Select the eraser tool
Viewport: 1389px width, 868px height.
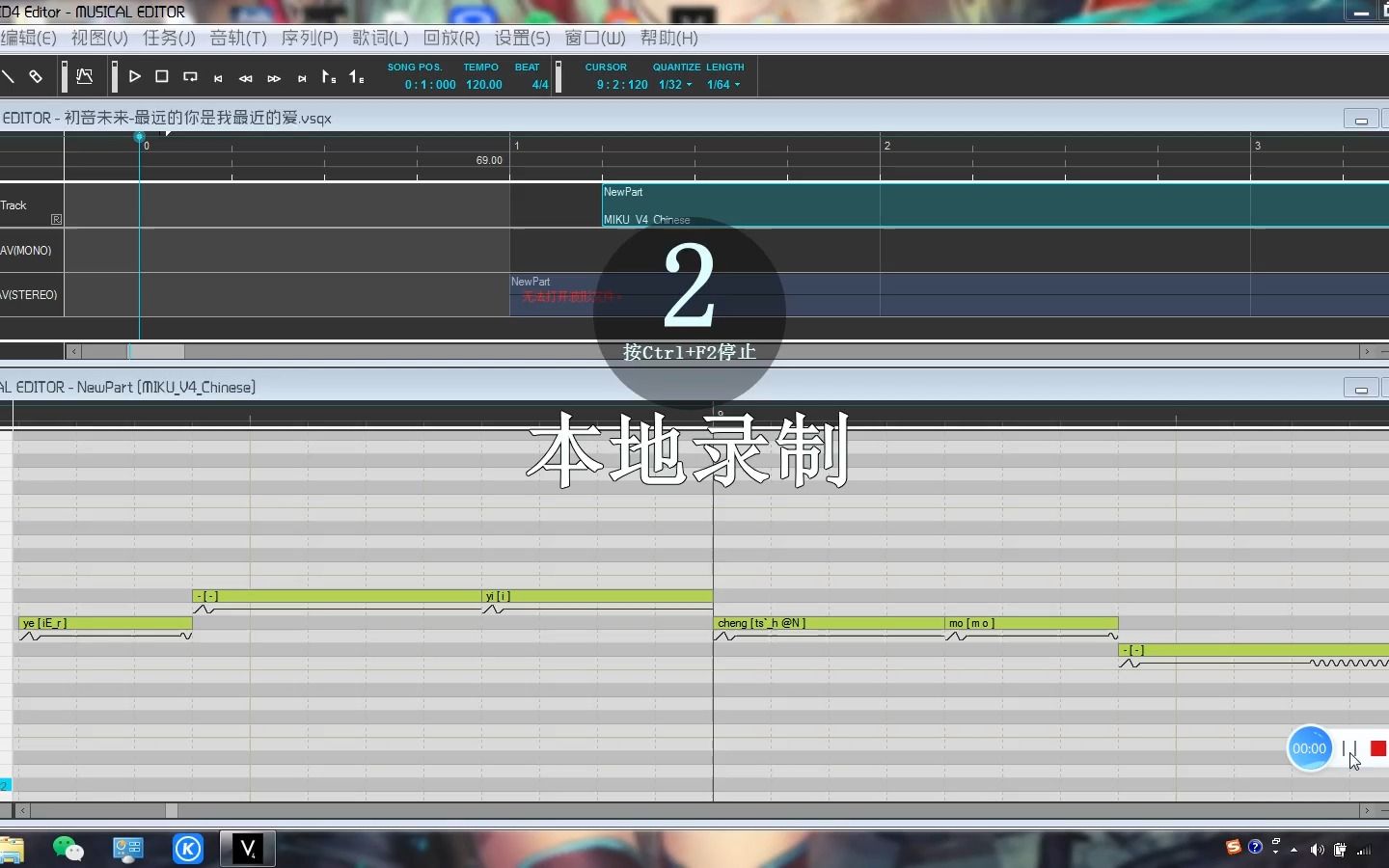tap(36, 76)
